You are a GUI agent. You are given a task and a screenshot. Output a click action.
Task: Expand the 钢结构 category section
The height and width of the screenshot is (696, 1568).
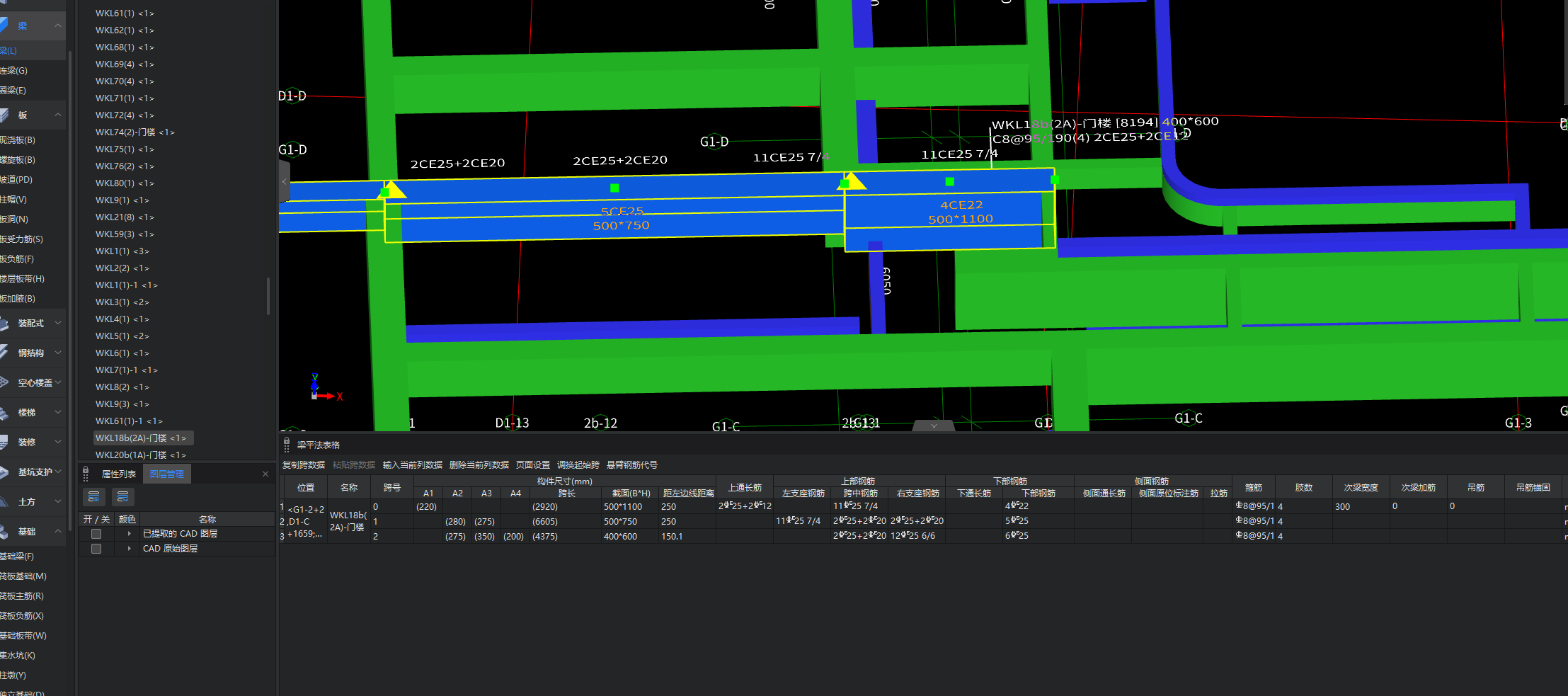click(x=58, y=353)
